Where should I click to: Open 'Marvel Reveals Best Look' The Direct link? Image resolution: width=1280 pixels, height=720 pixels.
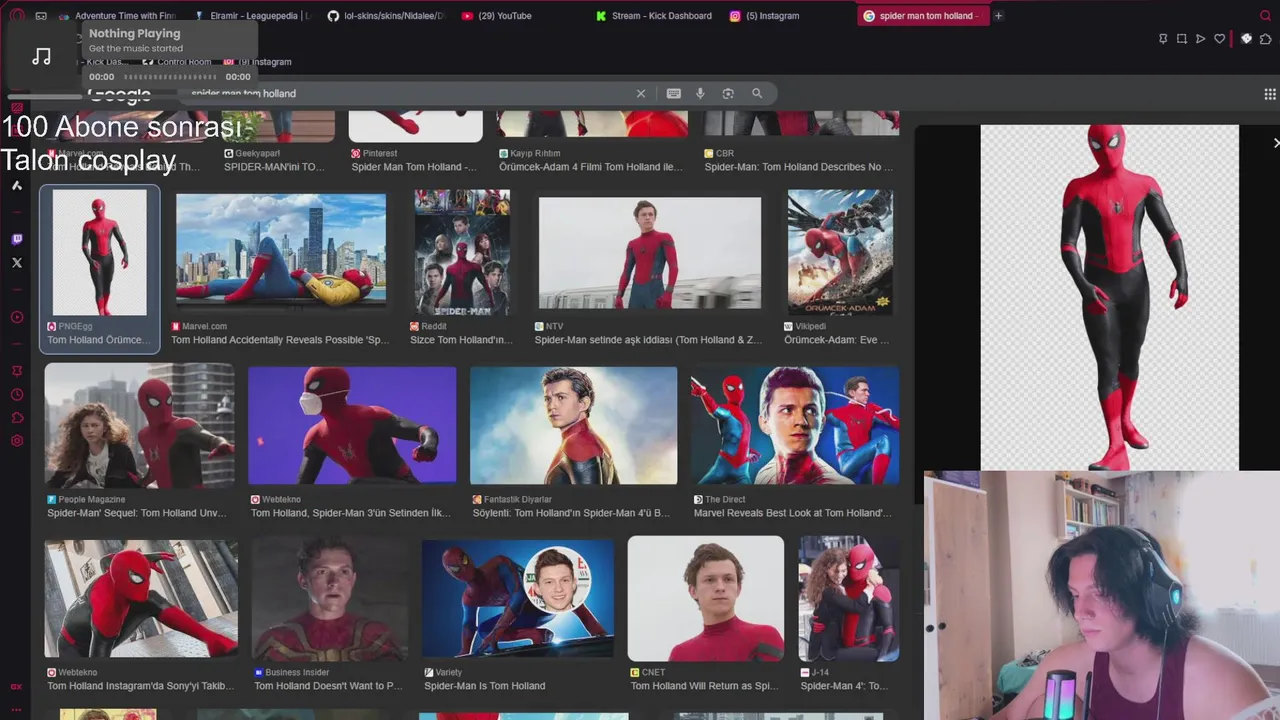click(x=792, y=513)
